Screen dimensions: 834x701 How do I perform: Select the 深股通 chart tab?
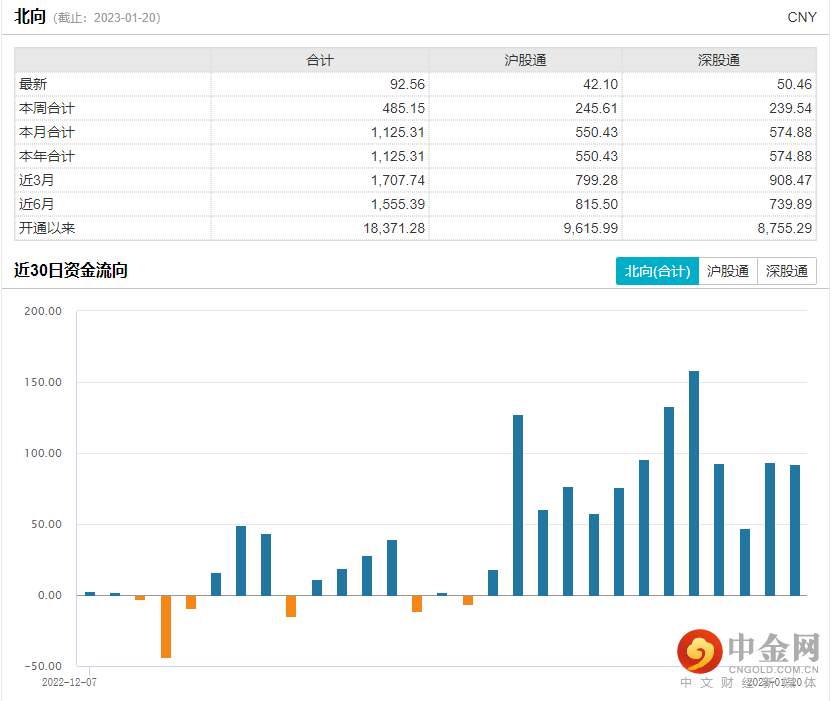(x=787, y=271)
